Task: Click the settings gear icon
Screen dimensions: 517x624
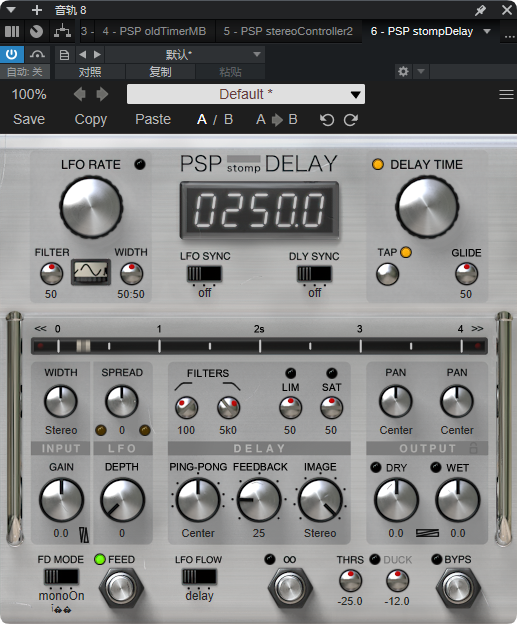Action: tap(403, 72)
